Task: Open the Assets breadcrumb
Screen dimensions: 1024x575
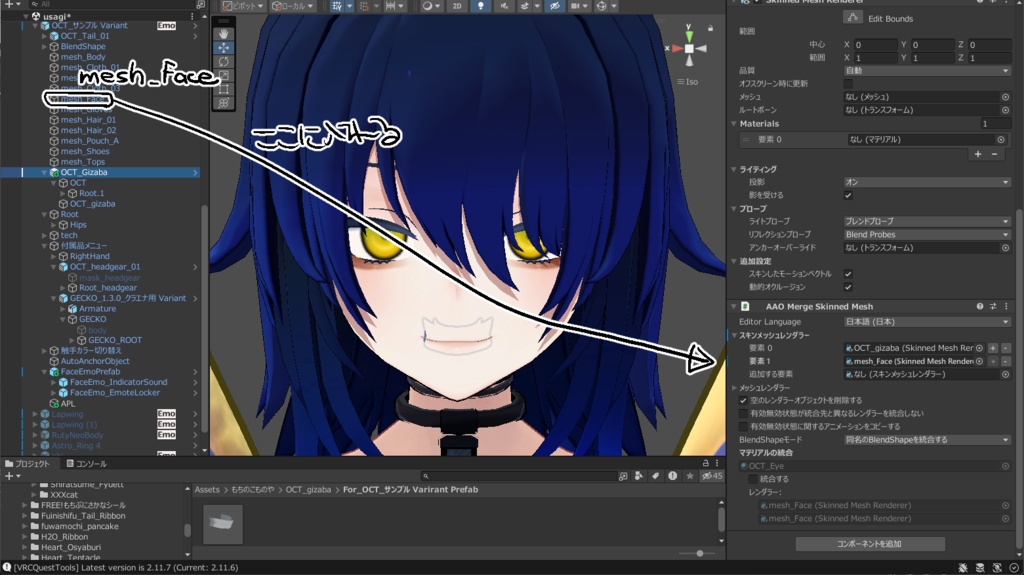Action: (207, 489)
